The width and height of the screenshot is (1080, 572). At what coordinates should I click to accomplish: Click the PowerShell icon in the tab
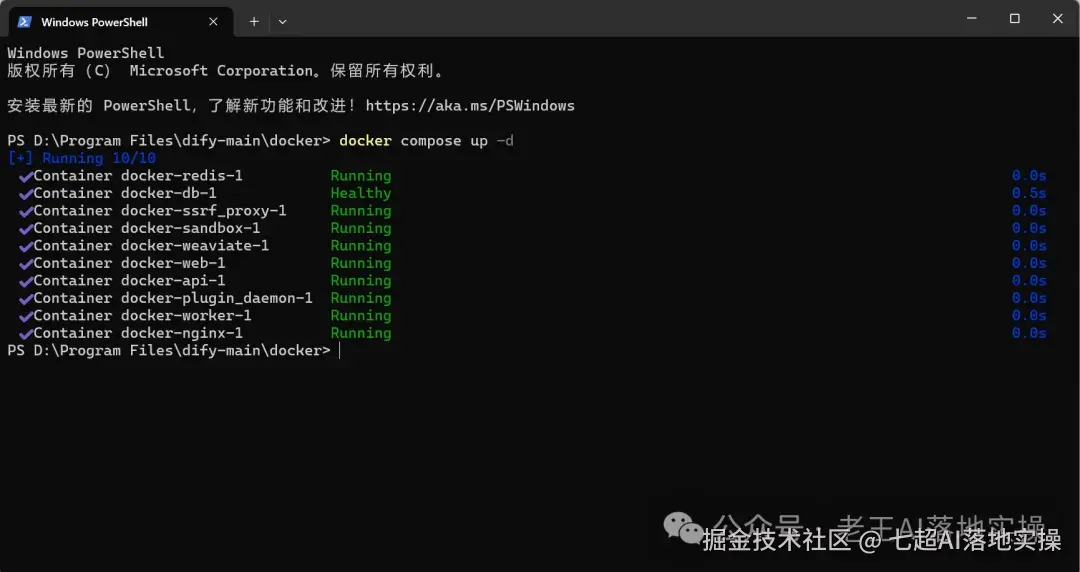tap(24, 21)
